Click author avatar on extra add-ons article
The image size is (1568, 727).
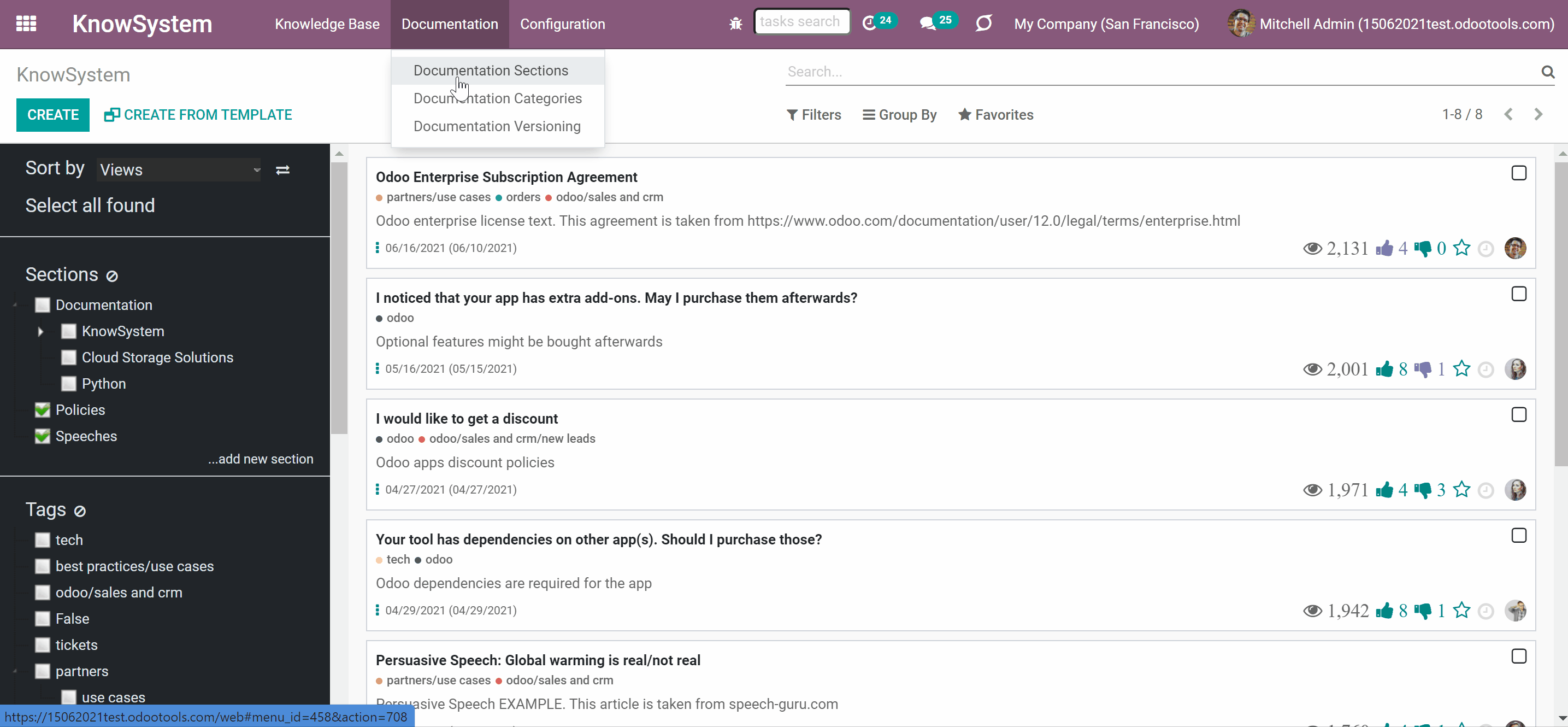point(1515,369)
